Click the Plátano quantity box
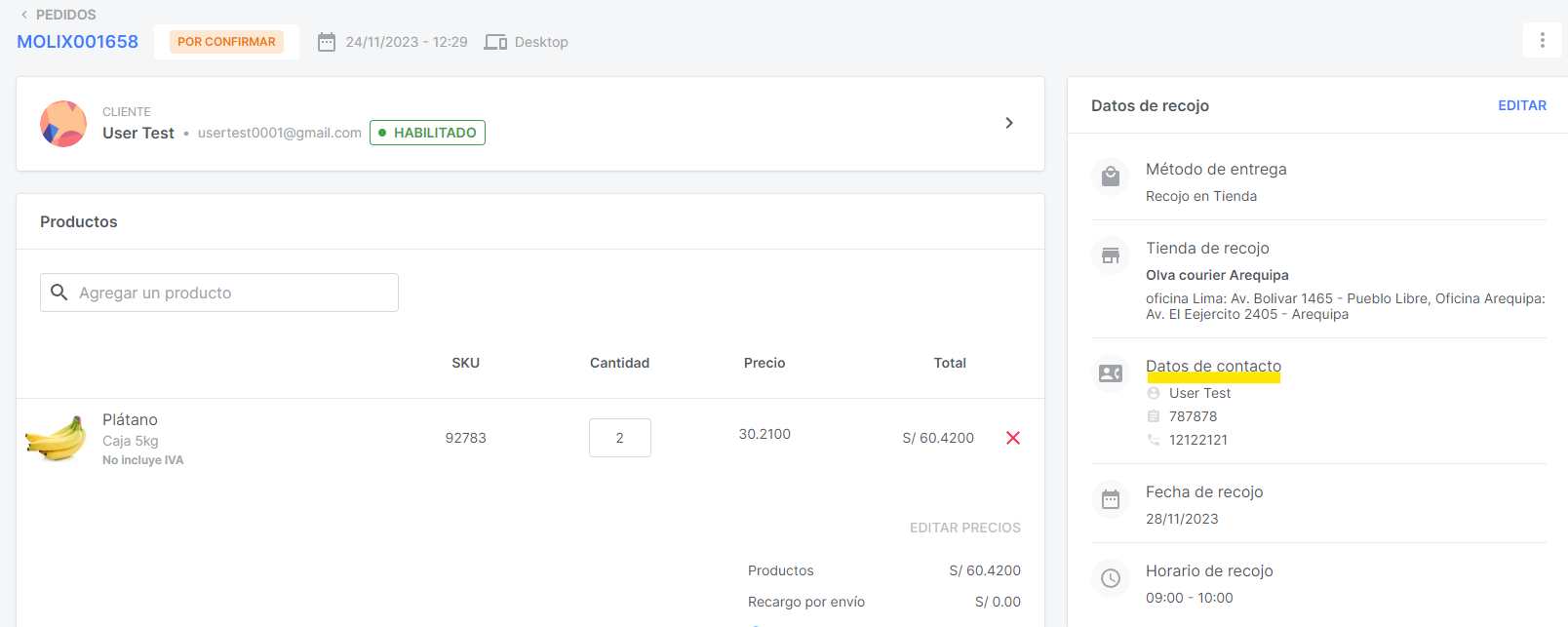 coord(619,438)
